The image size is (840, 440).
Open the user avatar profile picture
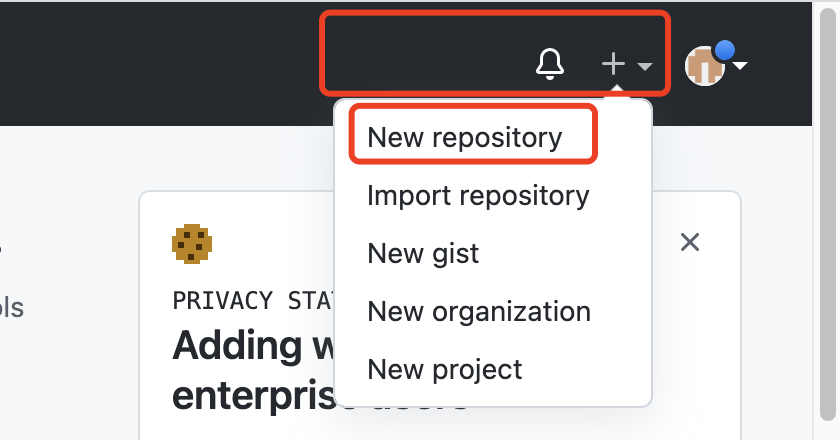click(704, 66)
